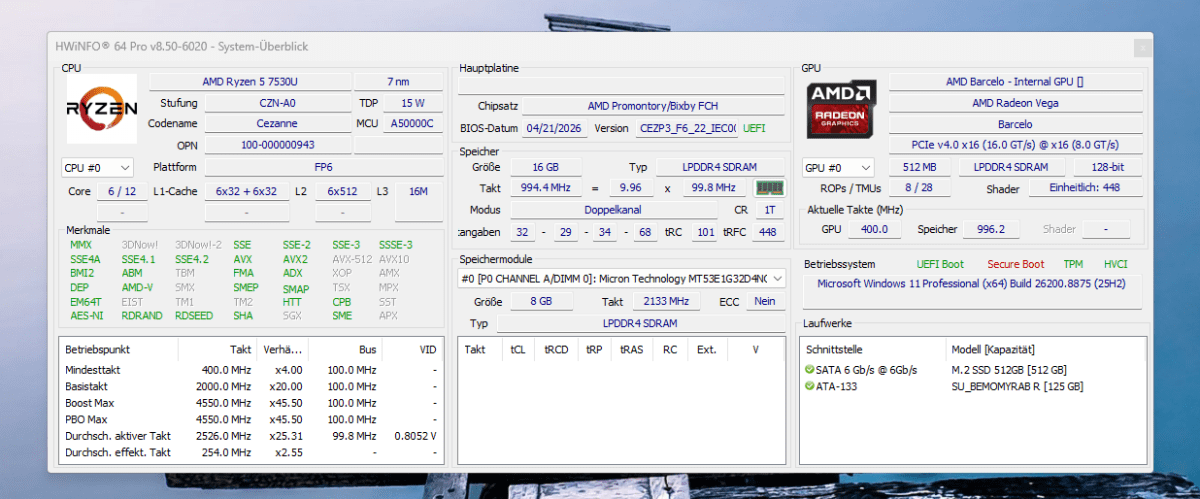The image size is (1200, 499).
Task: Open the CPU #0 selector dropdown
Action: pyautogui.click(x=97, y=168)
